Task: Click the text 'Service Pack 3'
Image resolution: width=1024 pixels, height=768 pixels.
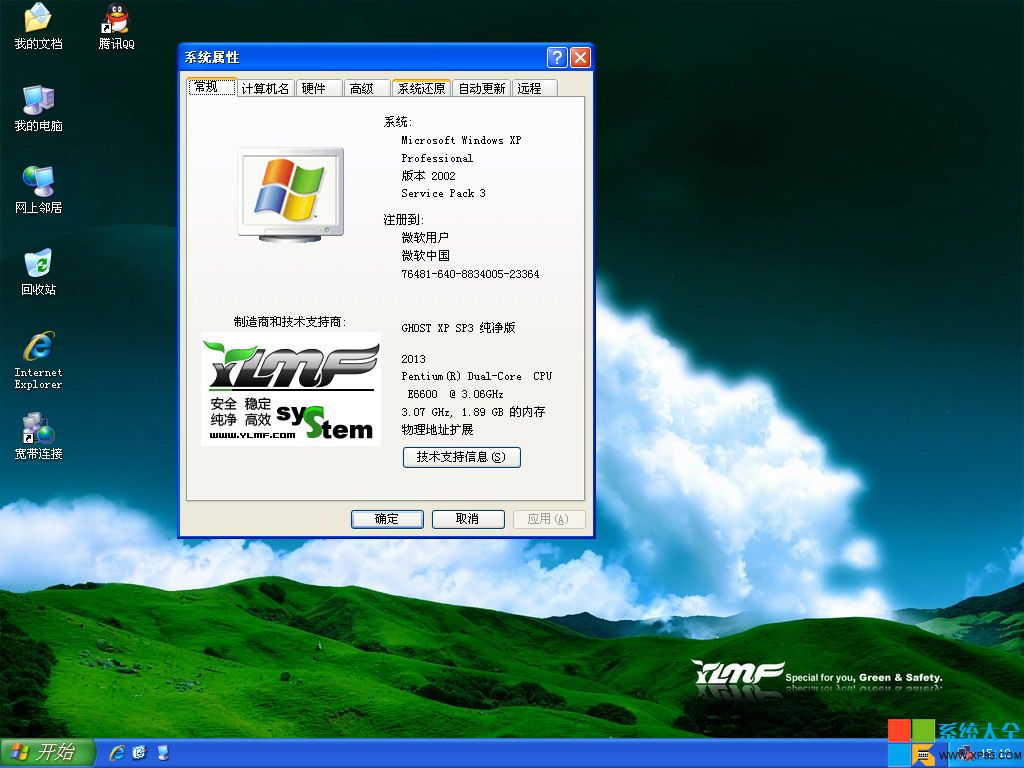Action: click(443, 193)
